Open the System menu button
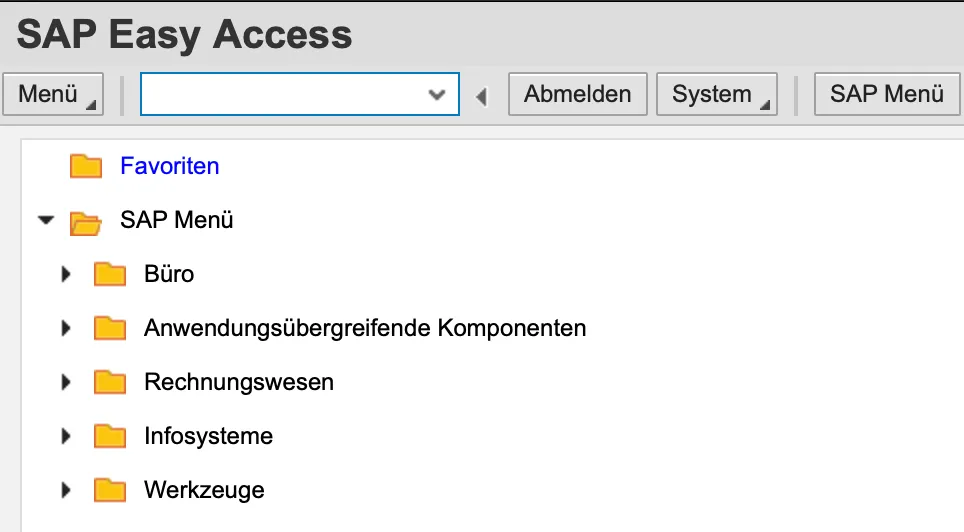 point(716,95)
